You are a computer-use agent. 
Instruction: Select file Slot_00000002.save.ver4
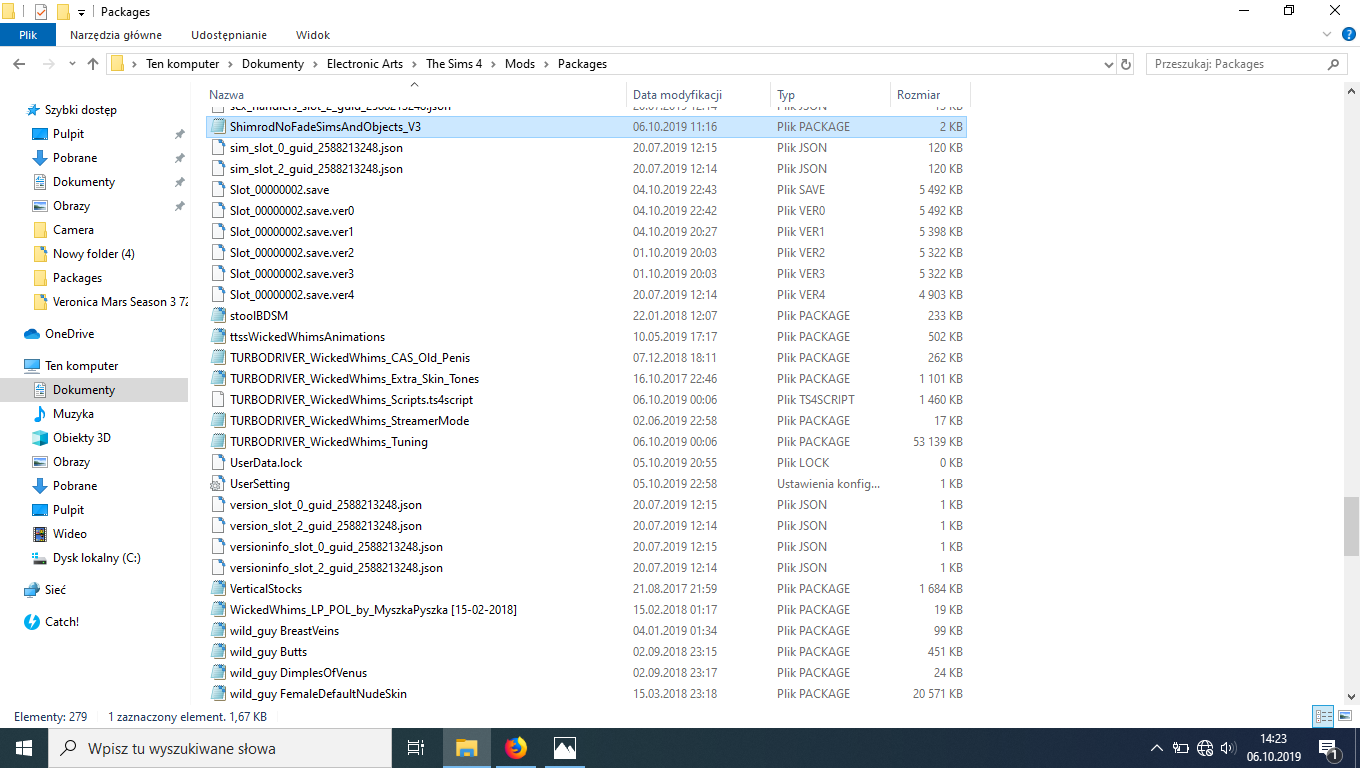tap(586, 295)
